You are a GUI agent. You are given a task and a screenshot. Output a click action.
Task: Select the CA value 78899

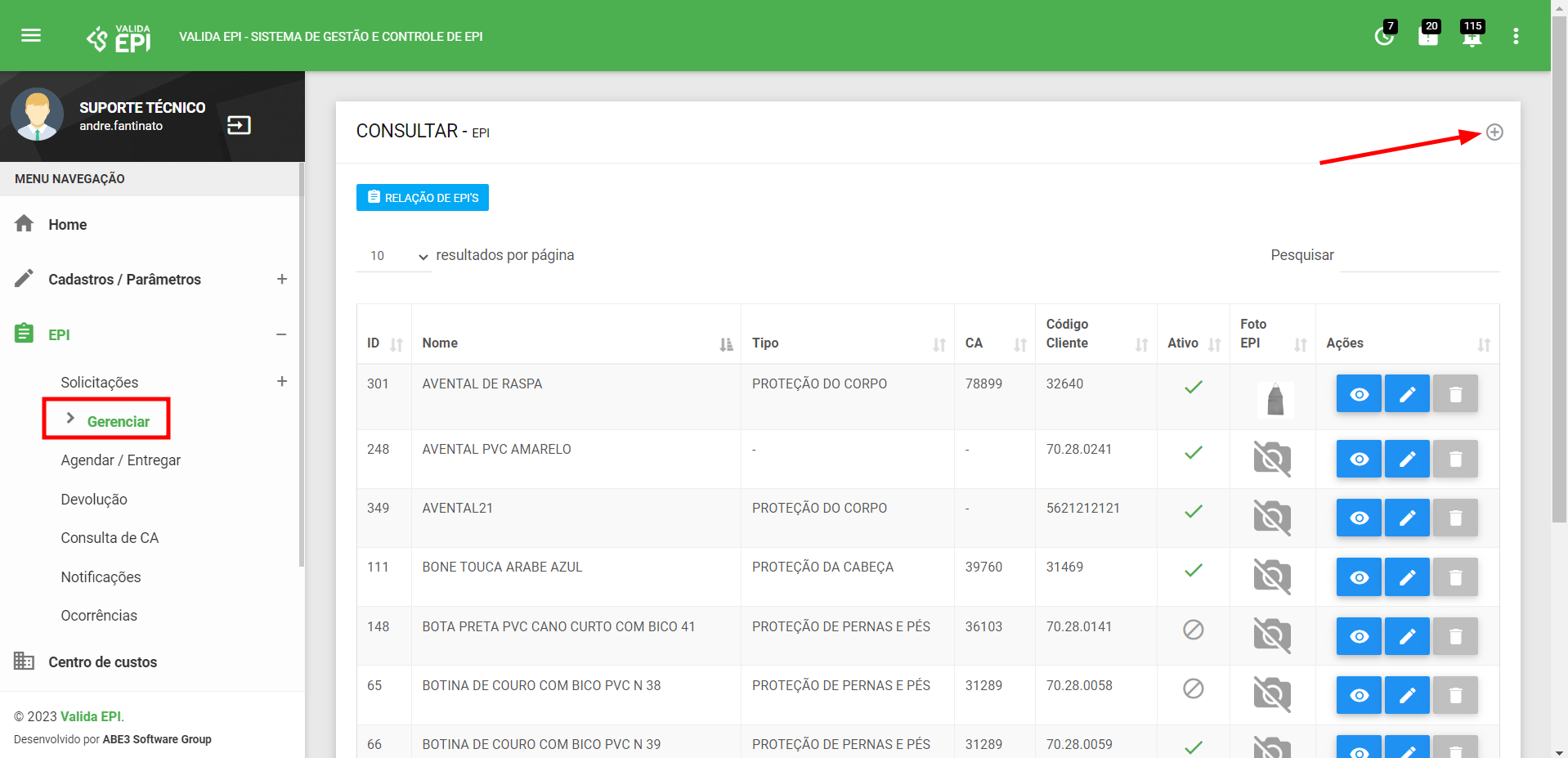pyautogui.click(x=983, y=383)
